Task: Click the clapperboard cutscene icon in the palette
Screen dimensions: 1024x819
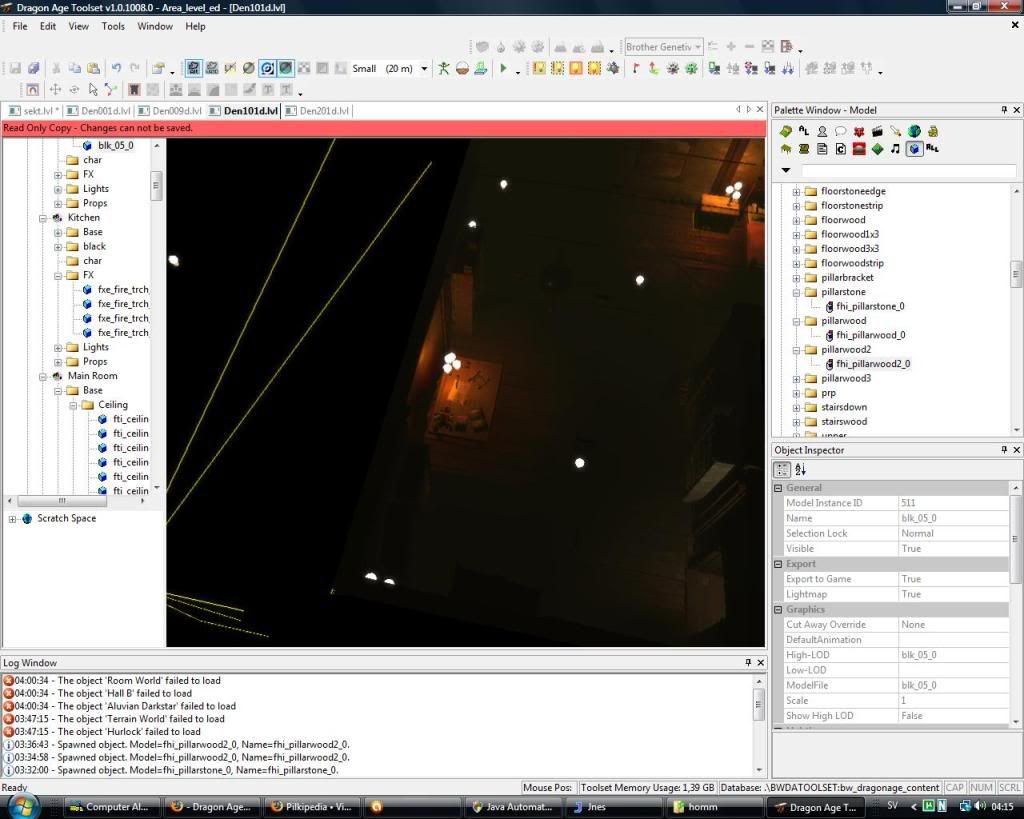Action: [877, 131]
